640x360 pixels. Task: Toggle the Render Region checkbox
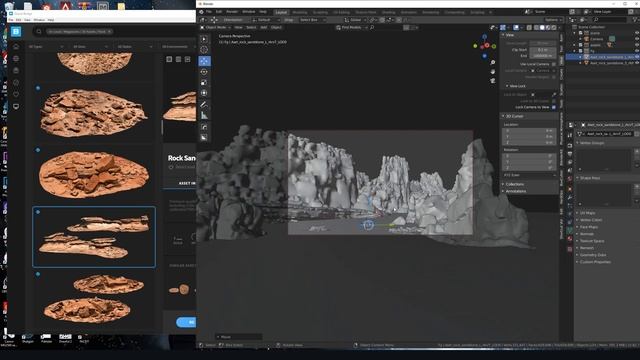pyautogui.click(x=553, y=77)
